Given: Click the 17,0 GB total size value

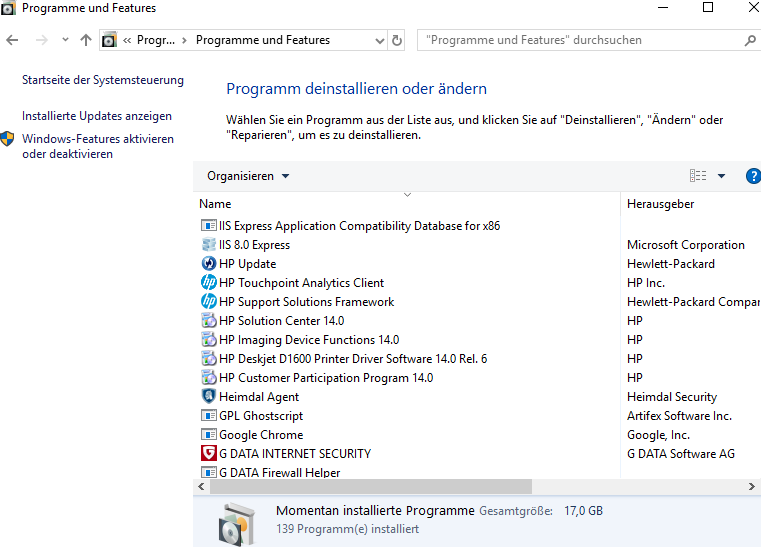Looking at the screenshot, I should 583,511.
